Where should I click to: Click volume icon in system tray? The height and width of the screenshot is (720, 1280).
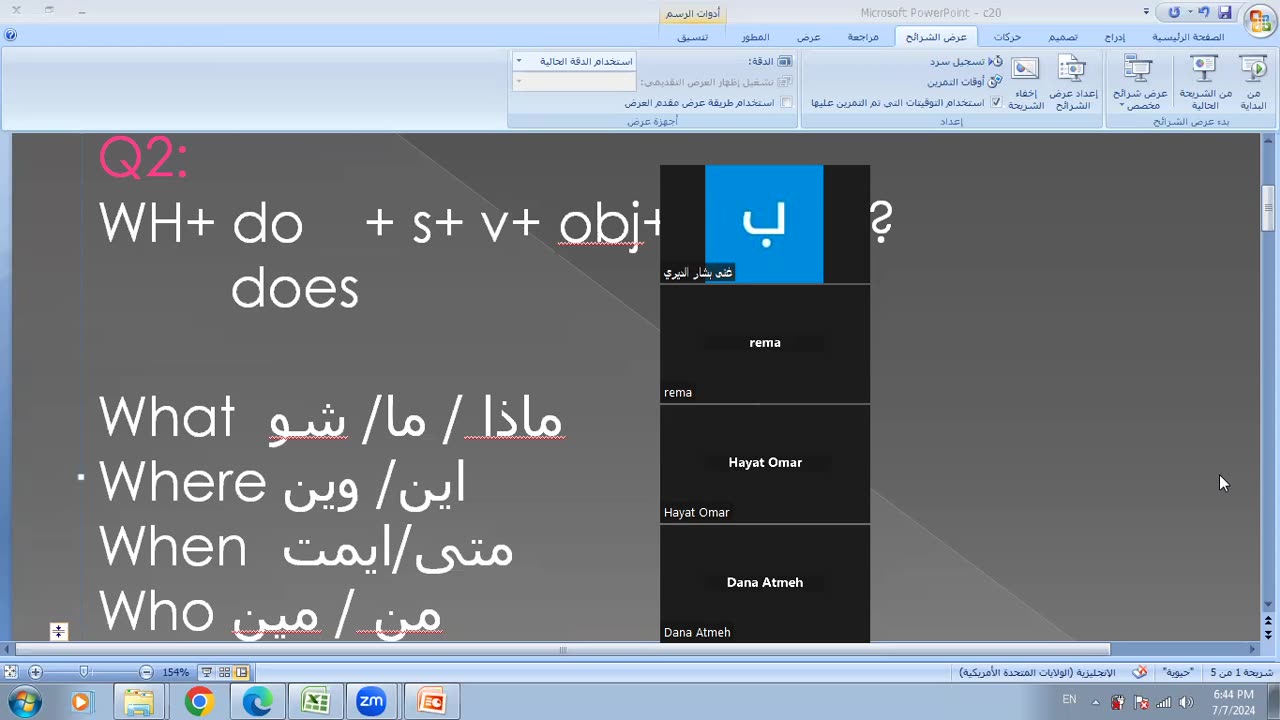pyautogui.click(x=1186, y=702)
